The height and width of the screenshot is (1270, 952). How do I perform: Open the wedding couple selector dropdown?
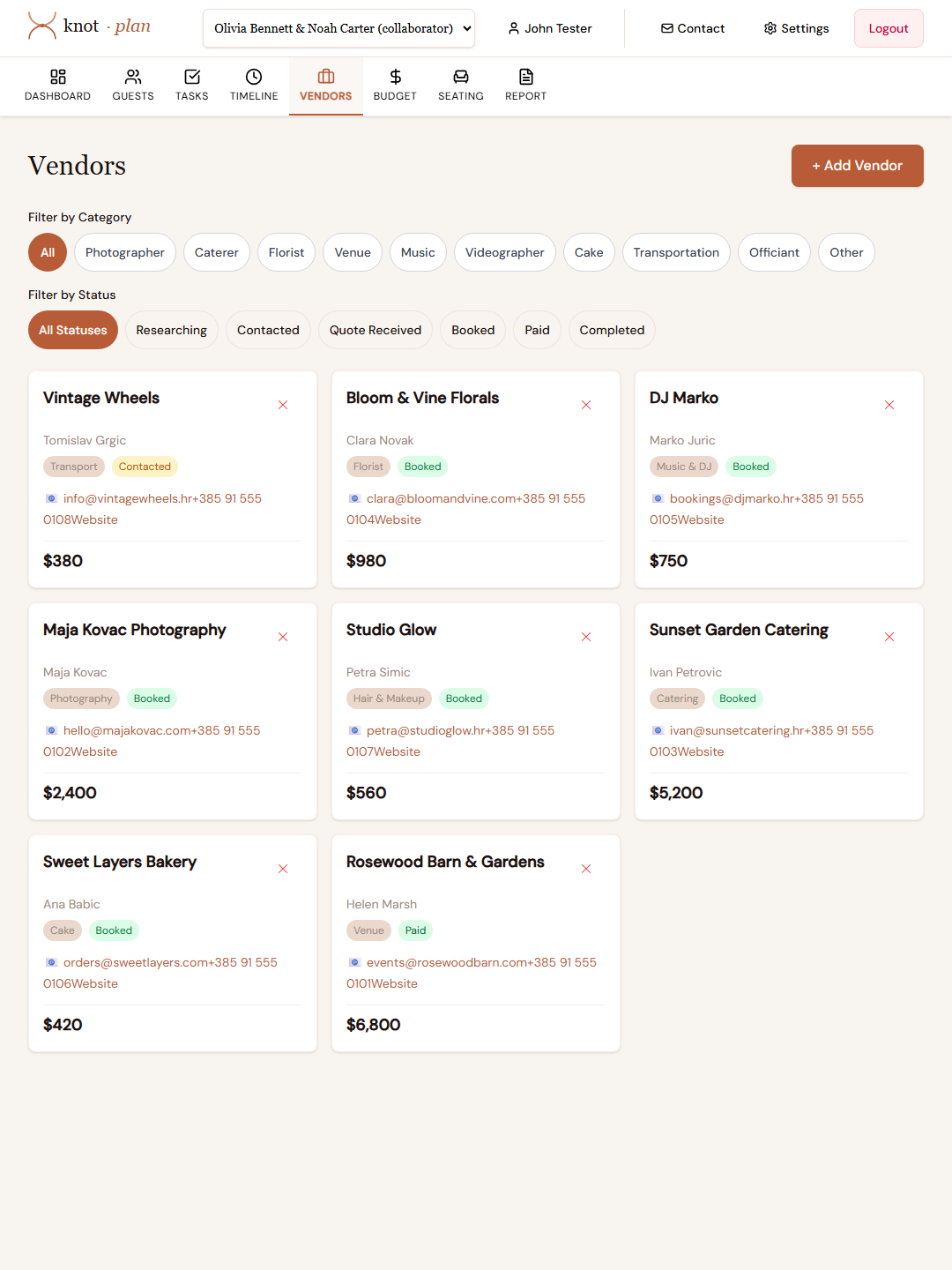tap(338, 28)
